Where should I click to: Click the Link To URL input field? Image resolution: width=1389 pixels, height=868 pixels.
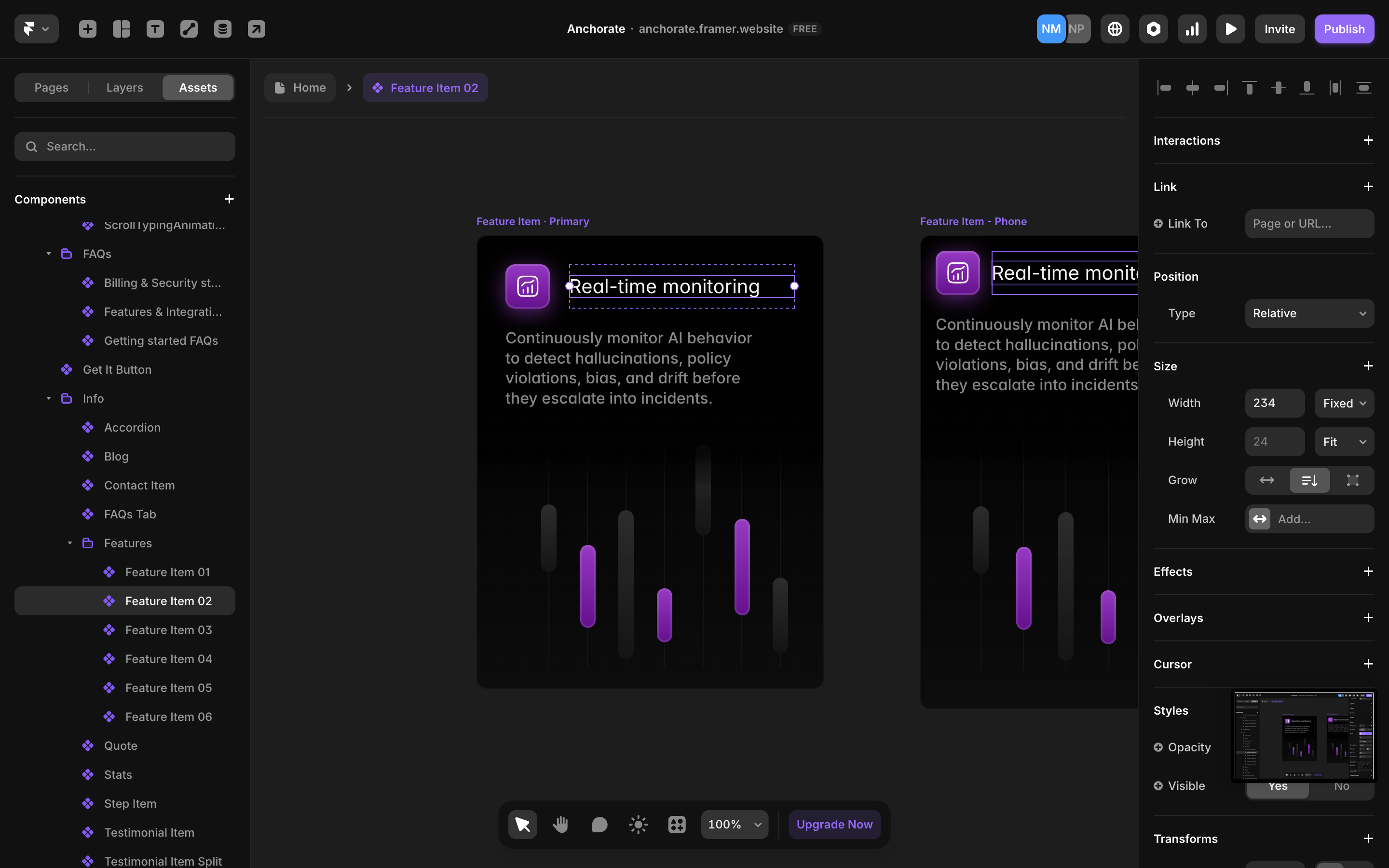(x=1308, y=224)
